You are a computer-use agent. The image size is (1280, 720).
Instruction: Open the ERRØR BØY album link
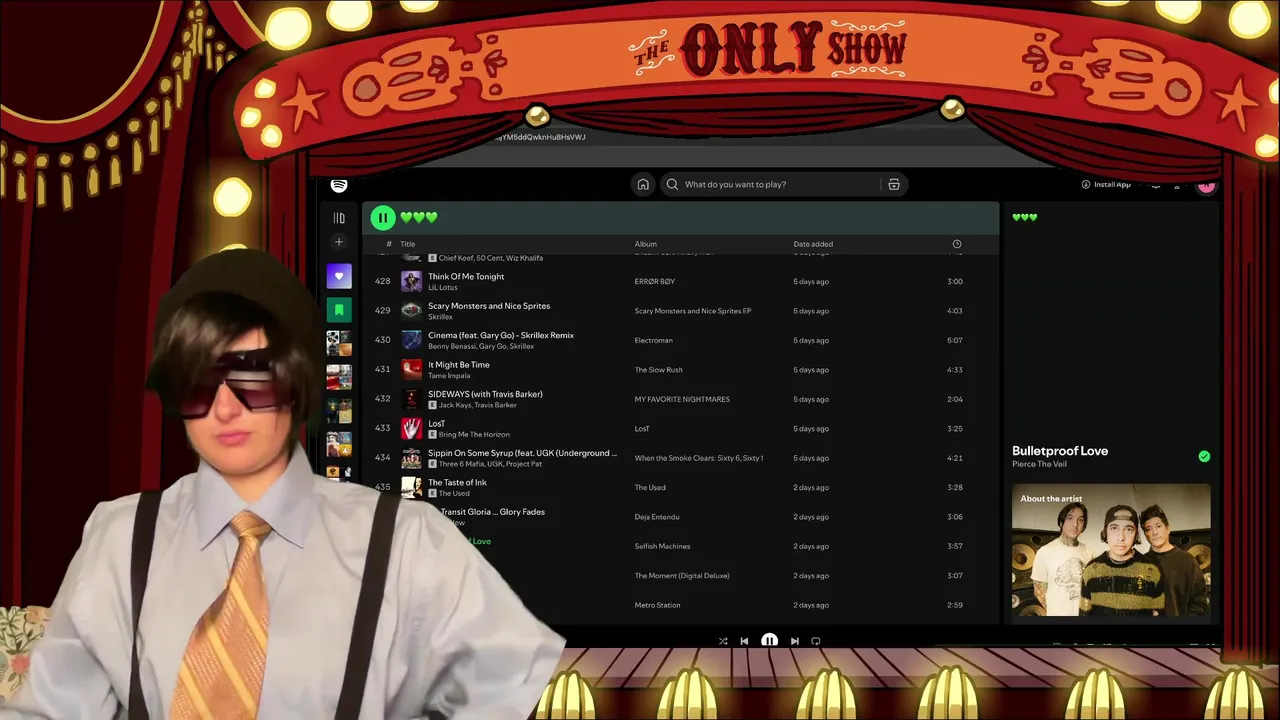[655, 282]
